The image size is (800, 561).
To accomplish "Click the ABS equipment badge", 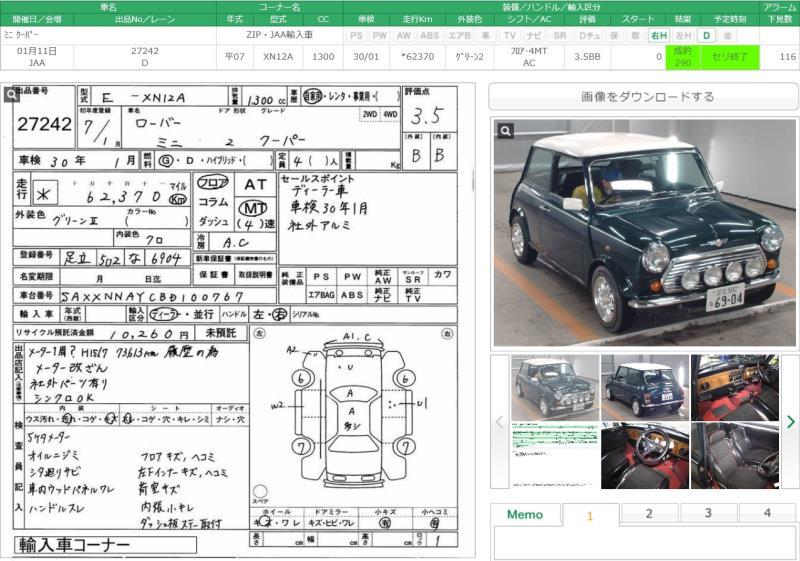I will coord(429,35).
